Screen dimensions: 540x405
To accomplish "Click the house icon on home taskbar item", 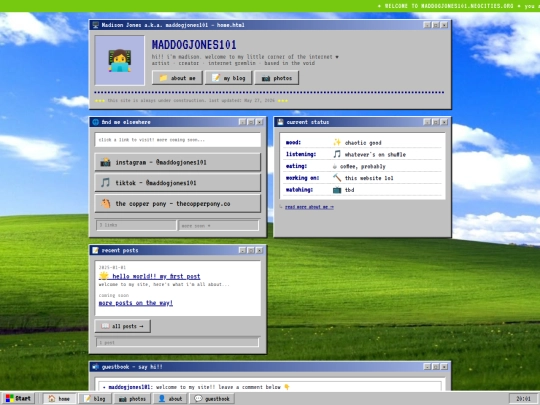I will [52, 398].
